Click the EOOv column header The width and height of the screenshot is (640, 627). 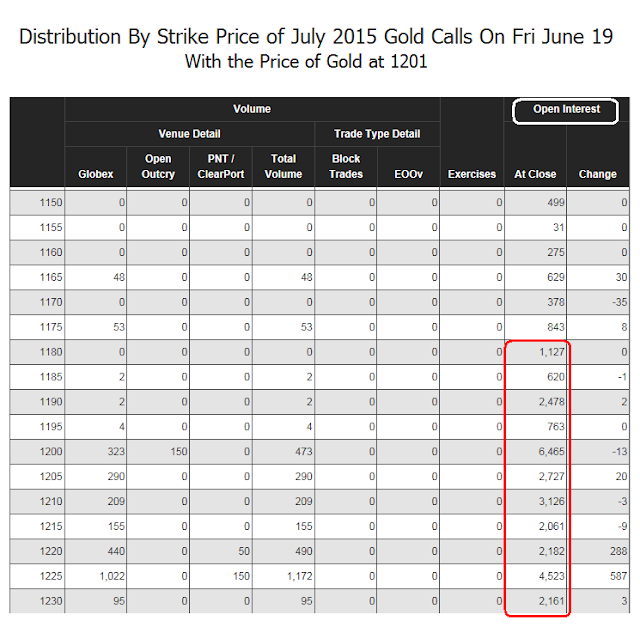[x=408, y=174]
